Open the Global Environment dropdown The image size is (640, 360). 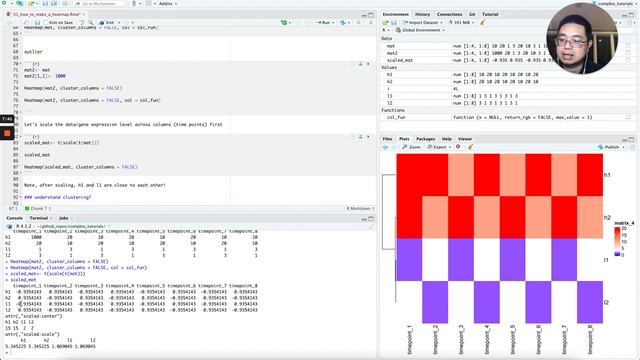pos(420,30)
